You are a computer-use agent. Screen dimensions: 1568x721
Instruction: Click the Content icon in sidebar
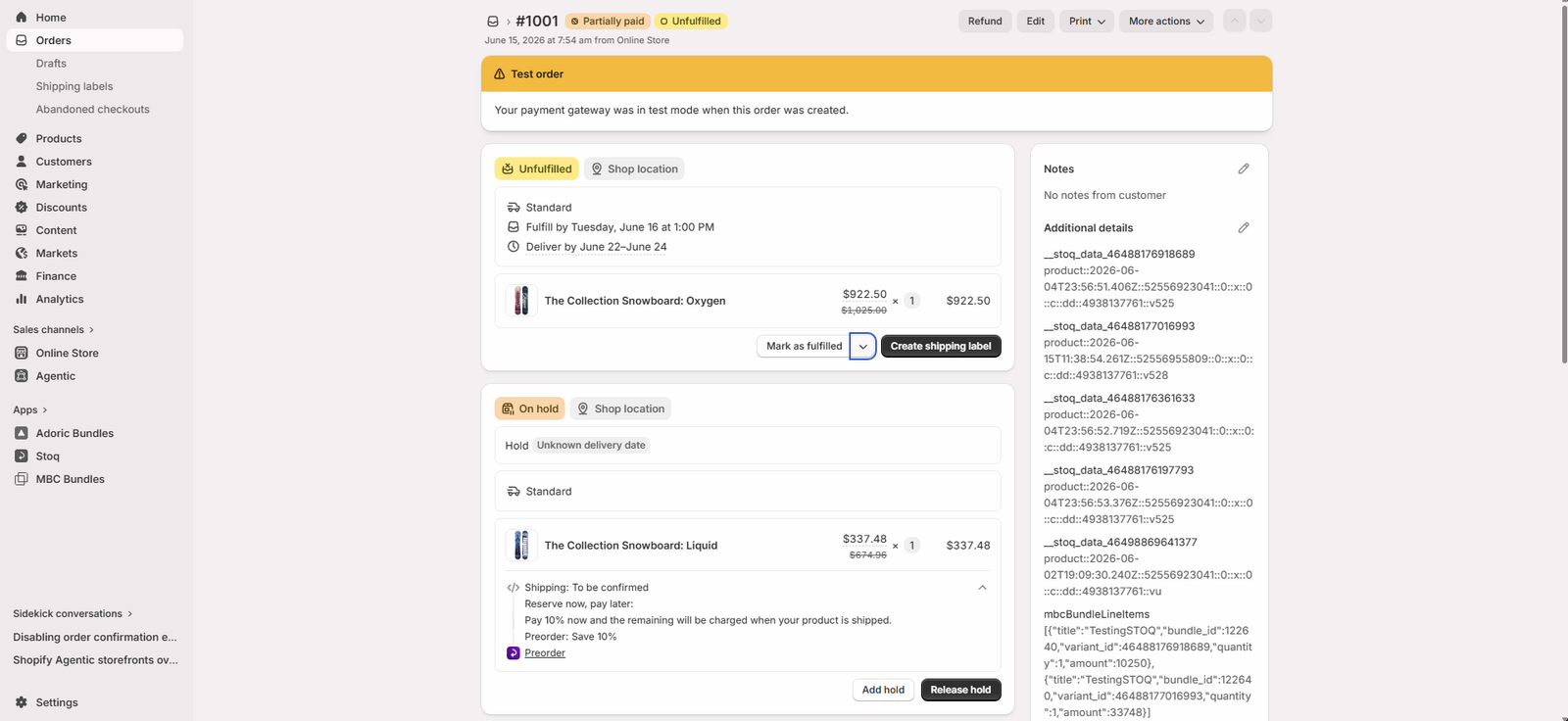pos(22,230)
